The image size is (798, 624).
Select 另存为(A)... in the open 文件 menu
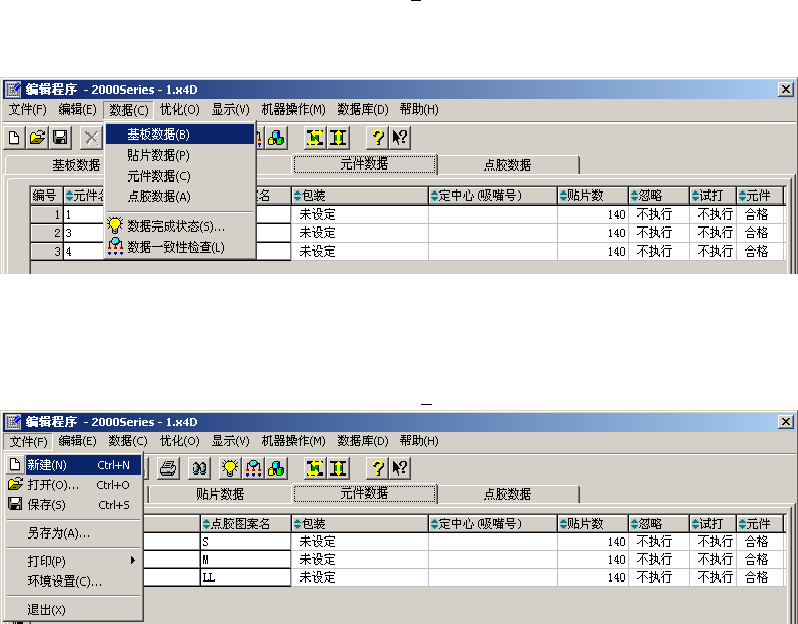click(74, 533)
